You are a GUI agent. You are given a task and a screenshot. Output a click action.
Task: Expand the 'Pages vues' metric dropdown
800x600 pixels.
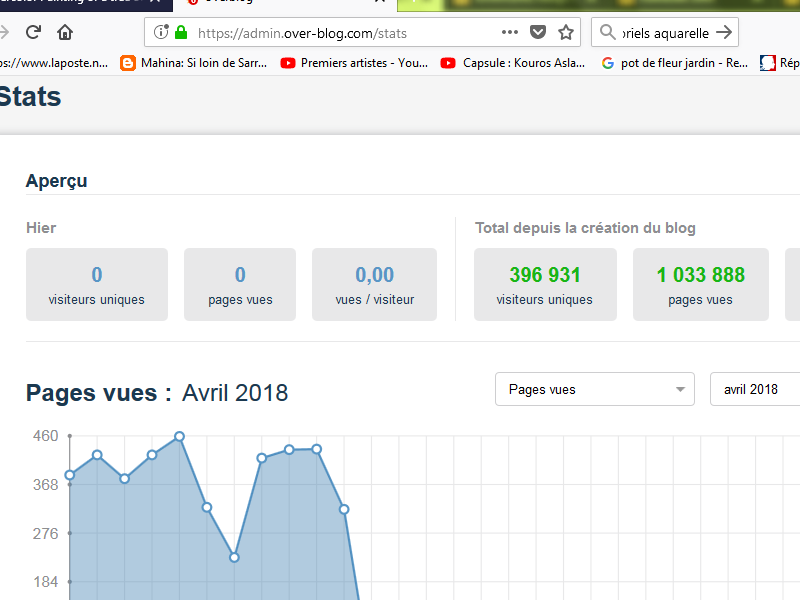(595, 389)
